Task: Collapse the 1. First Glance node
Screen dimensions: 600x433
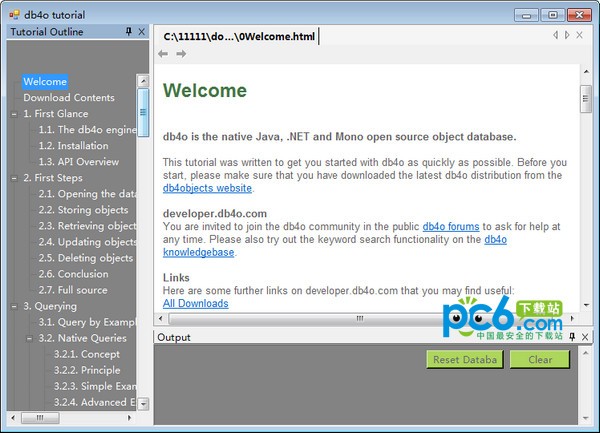Action: click(x=14, y=114)
